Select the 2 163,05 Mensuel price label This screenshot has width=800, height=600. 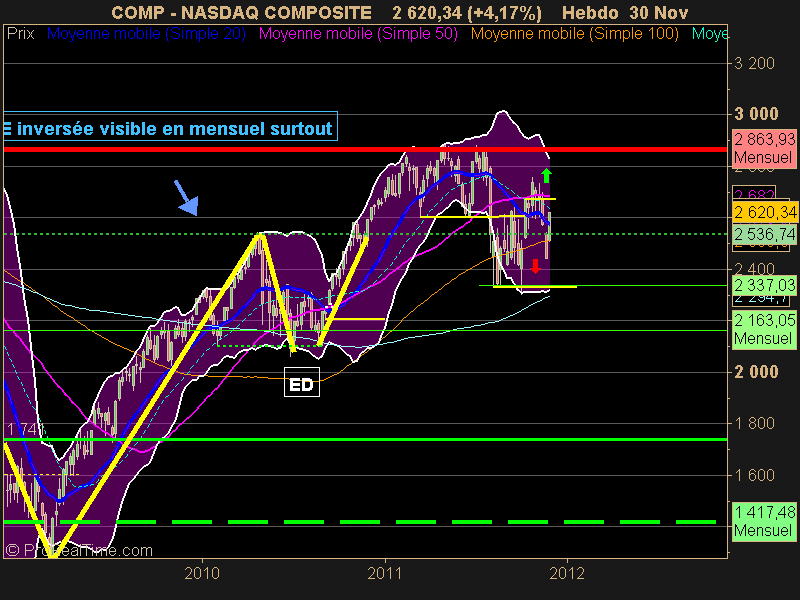(764, 329)
